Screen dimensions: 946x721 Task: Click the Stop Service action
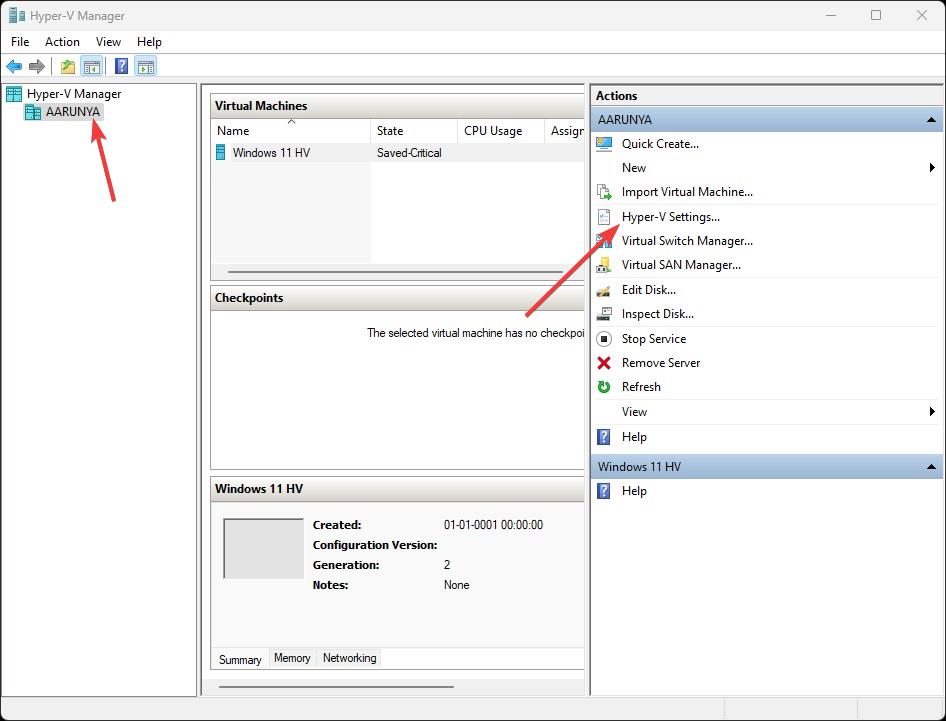(x=654, y=338)
